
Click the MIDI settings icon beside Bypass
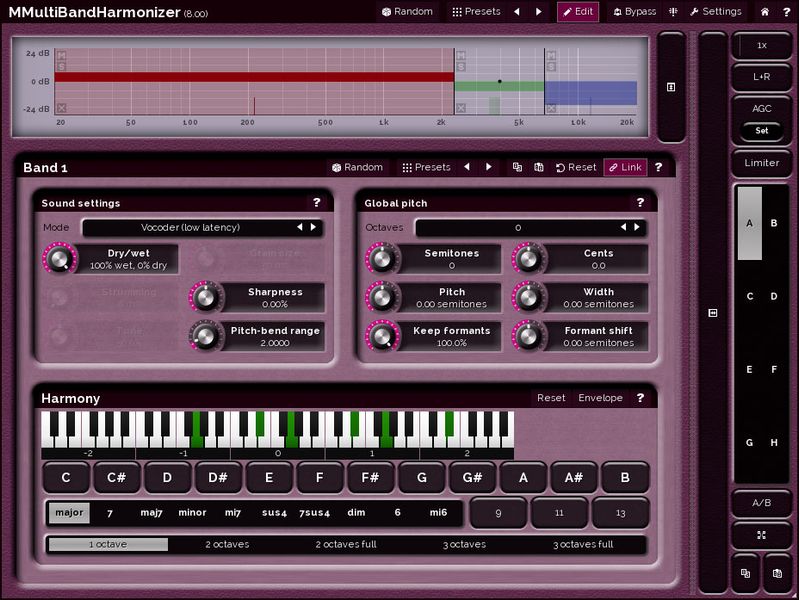point(673,11)
